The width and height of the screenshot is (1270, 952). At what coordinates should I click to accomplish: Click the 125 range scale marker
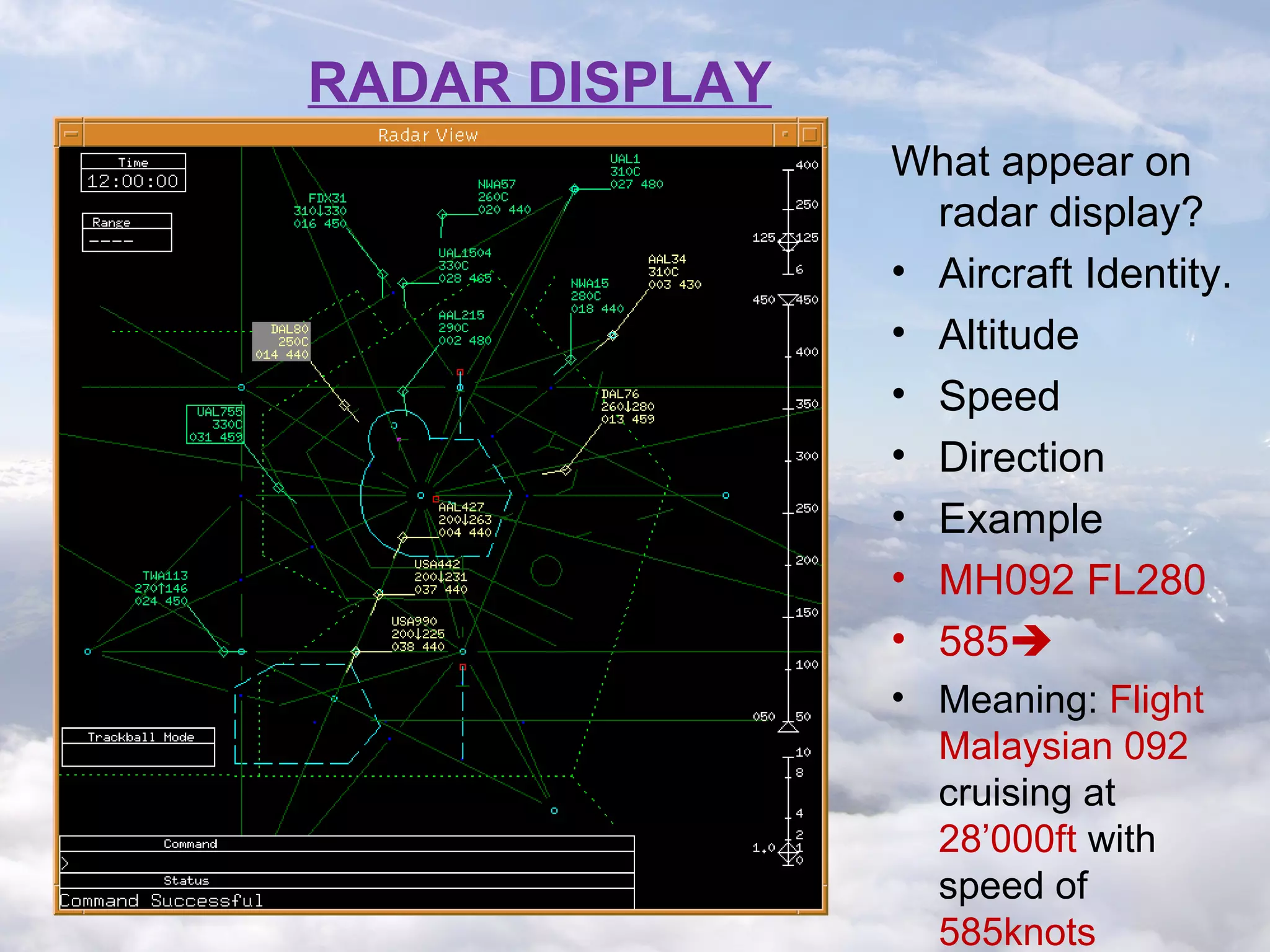[788, 242]
